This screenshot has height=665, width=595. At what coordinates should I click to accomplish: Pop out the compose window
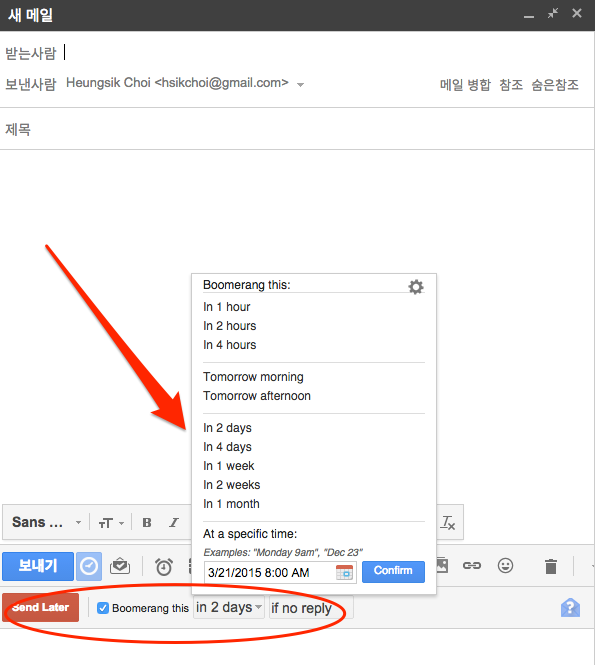[553, 14]
